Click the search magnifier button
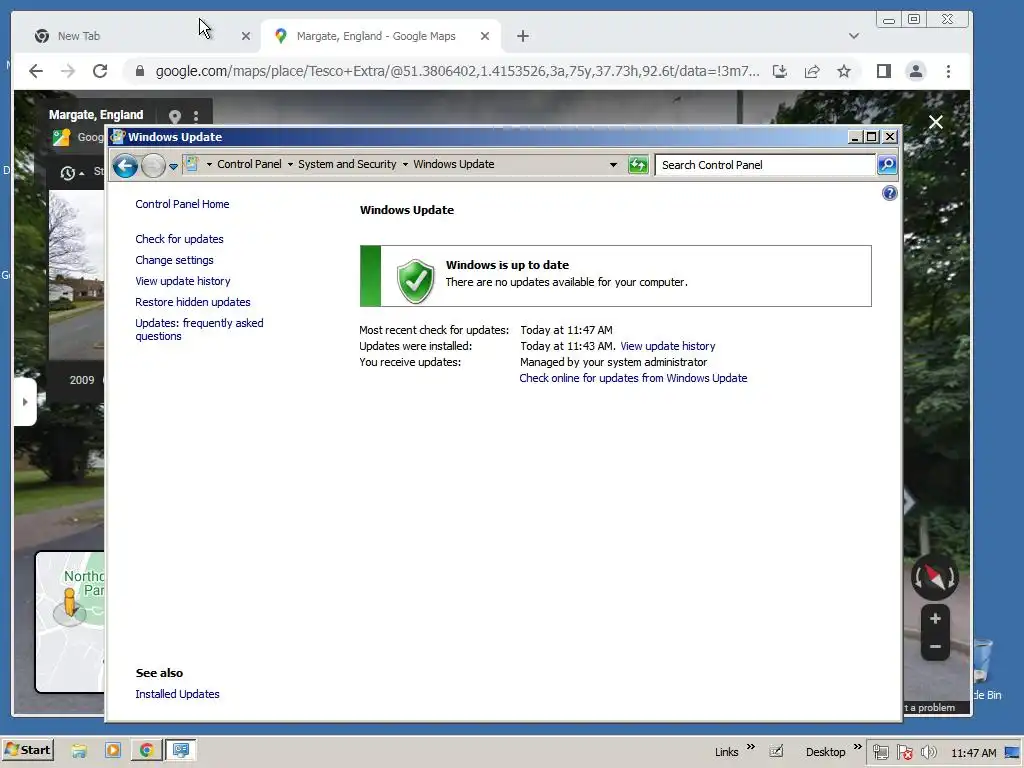Viewport: 1024px width, 768px height. click(887, 165)
